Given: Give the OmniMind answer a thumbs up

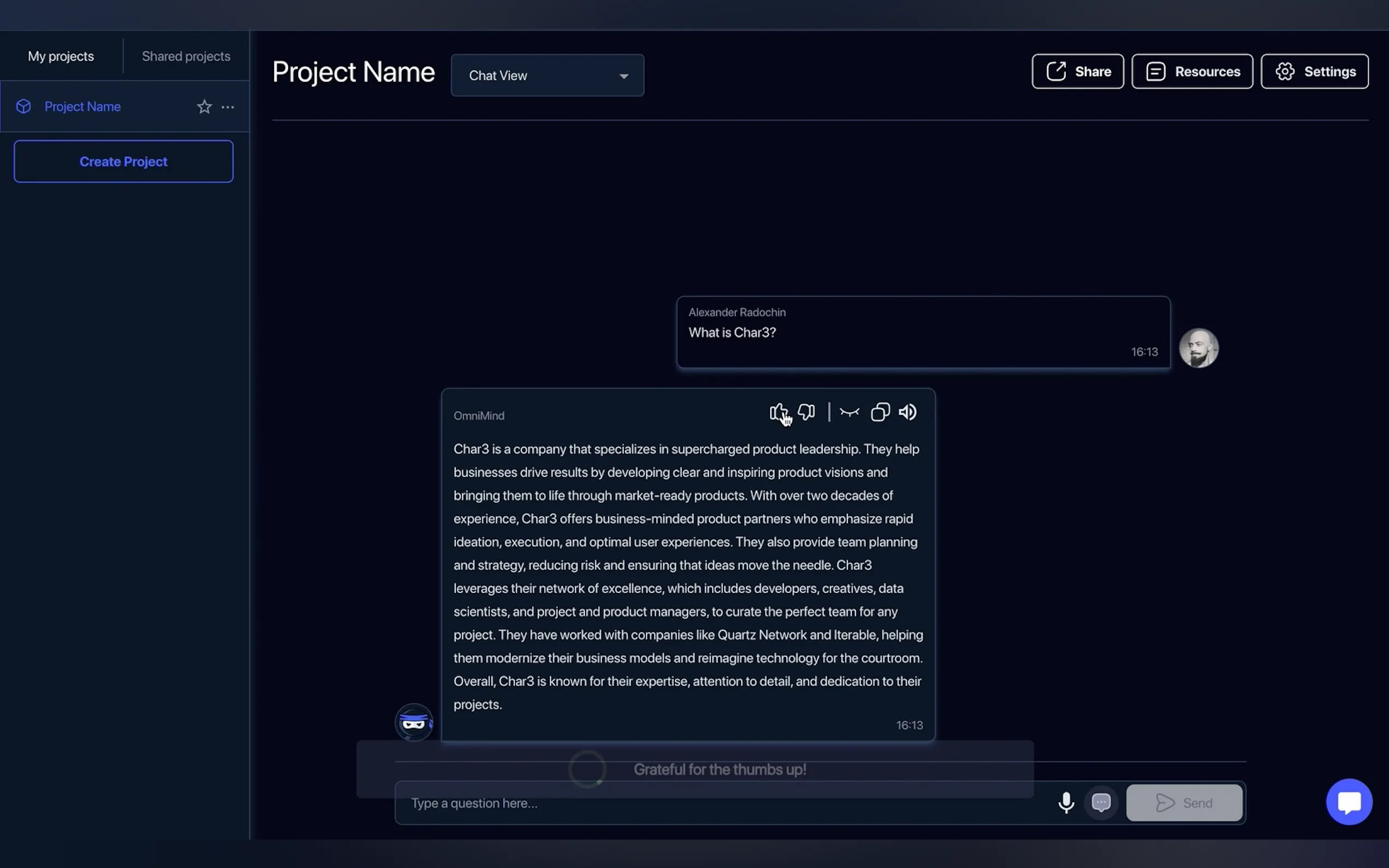Looking at the screenshot, I should (x=779, y=412).
